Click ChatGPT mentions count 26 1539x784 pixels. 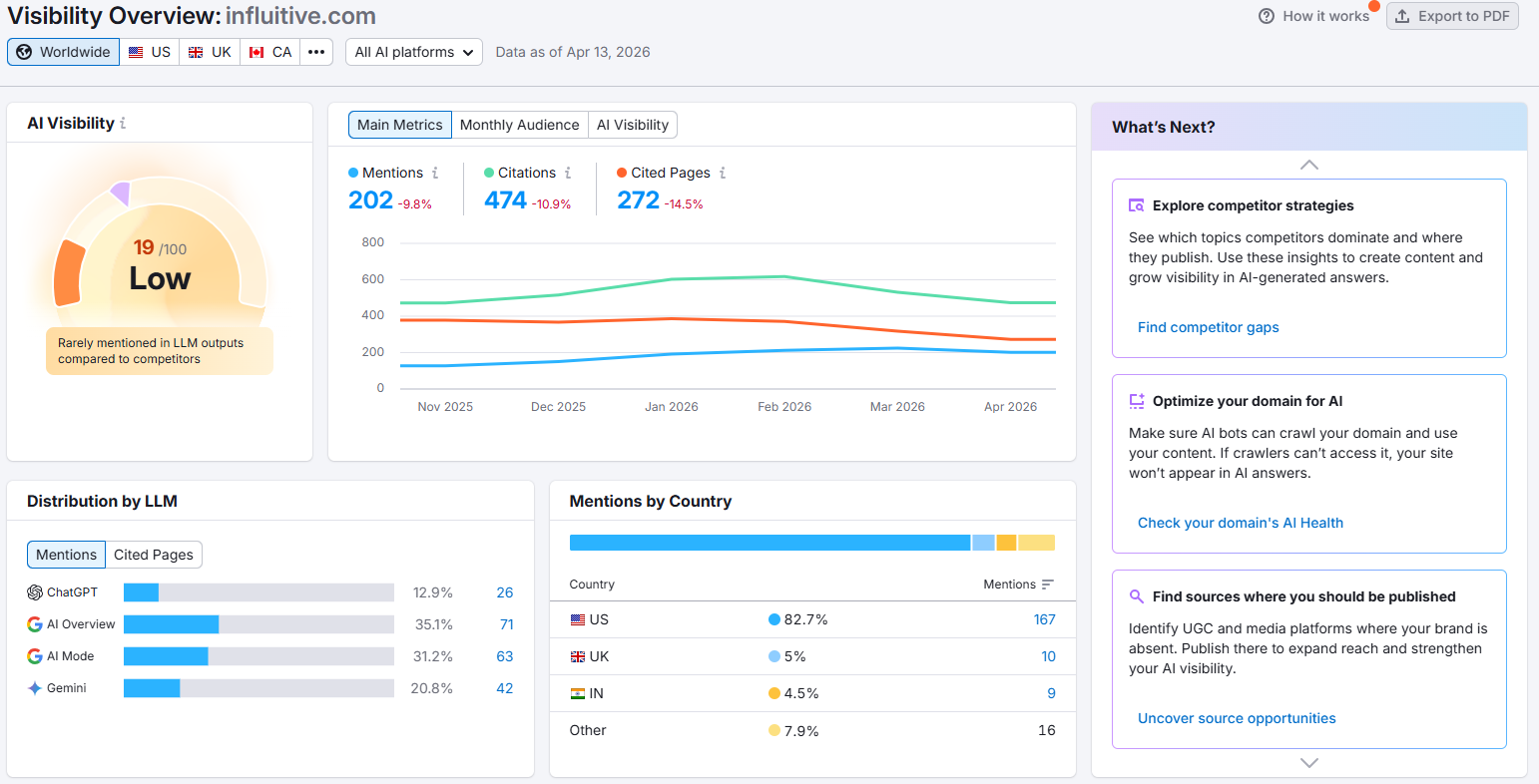tap(505, 592)
